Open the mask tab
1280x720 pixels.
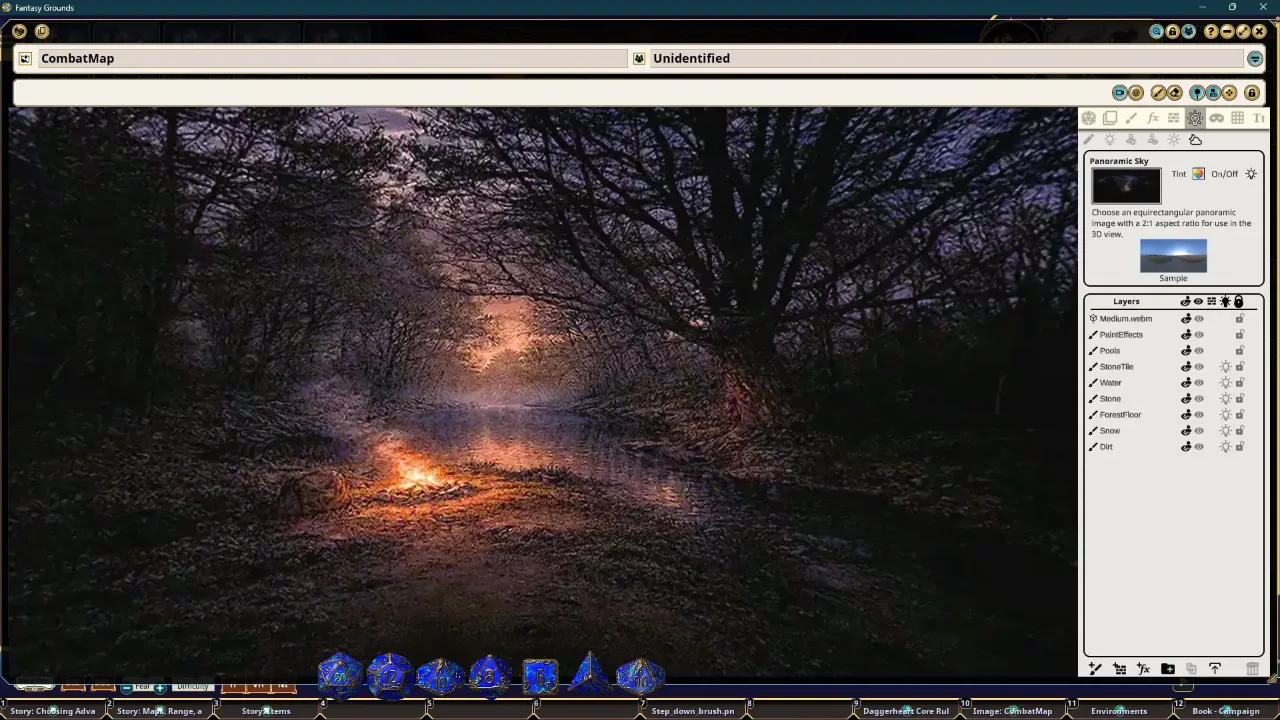tap(1216, 118)
